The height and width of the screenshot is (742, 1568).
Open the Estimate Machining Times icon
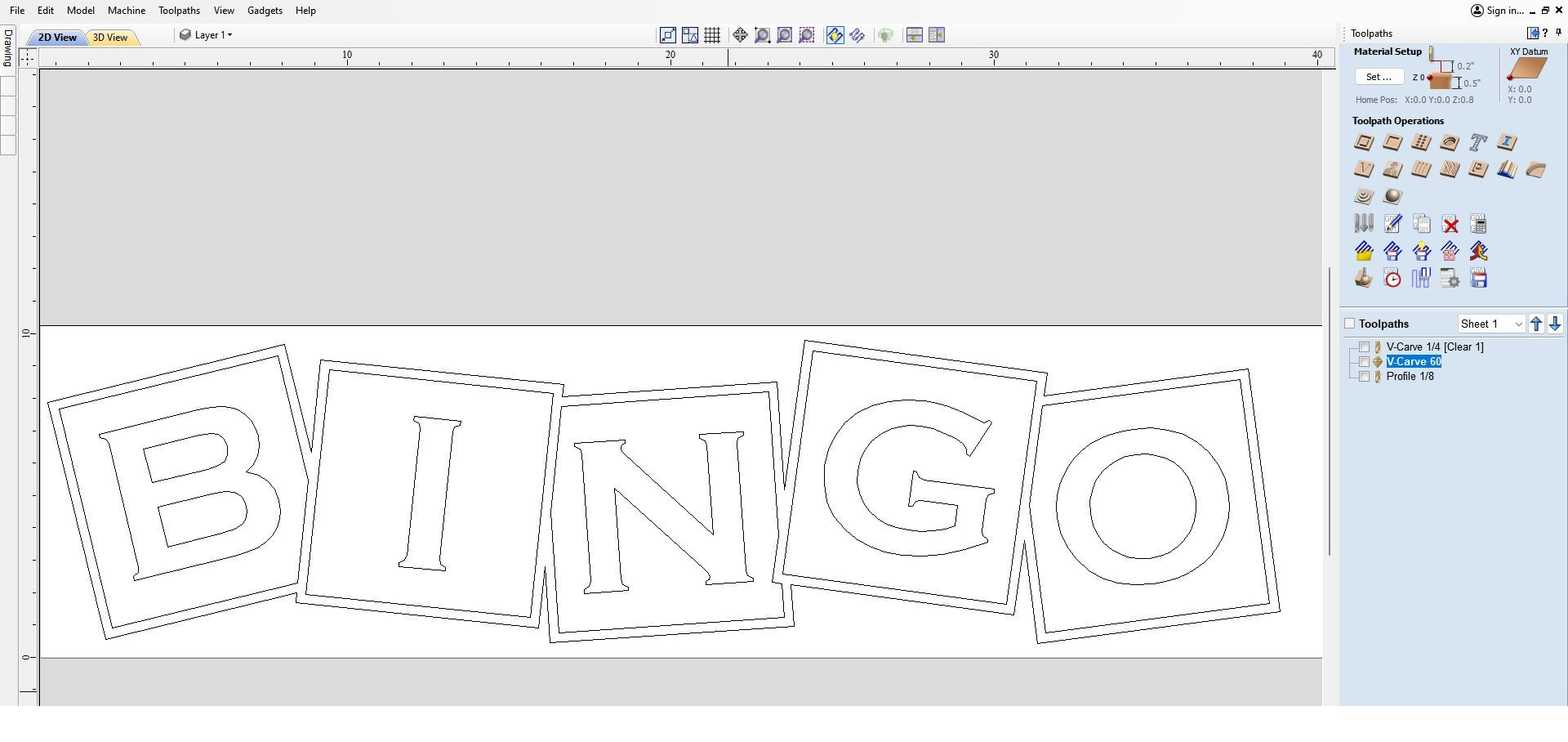(1392, 278)
